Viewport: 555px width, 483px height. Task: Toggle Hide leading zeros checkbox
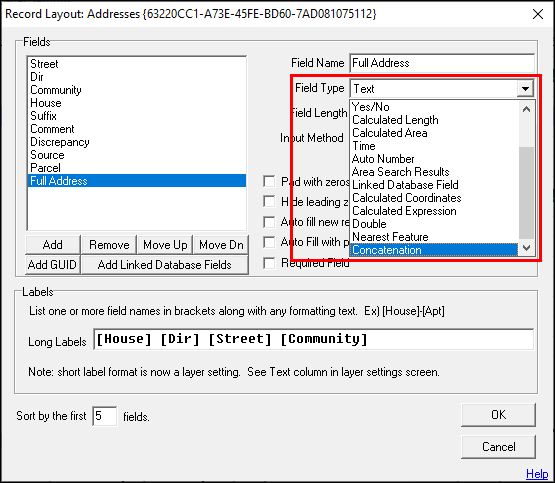pyautogui.click(x=269, y=202)
